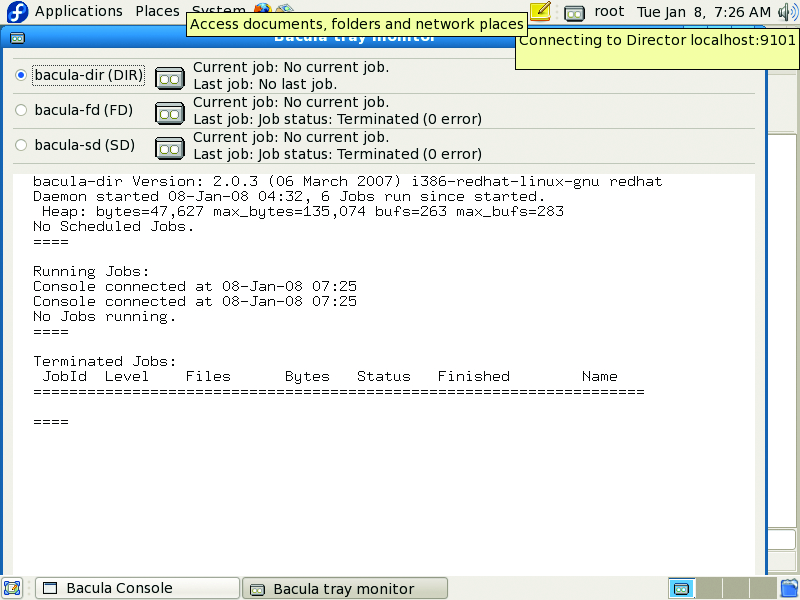Viewport: 800px width, 600px height.
Task: Click the clock showing Tue Jan 8
Action: click(704, 12)
